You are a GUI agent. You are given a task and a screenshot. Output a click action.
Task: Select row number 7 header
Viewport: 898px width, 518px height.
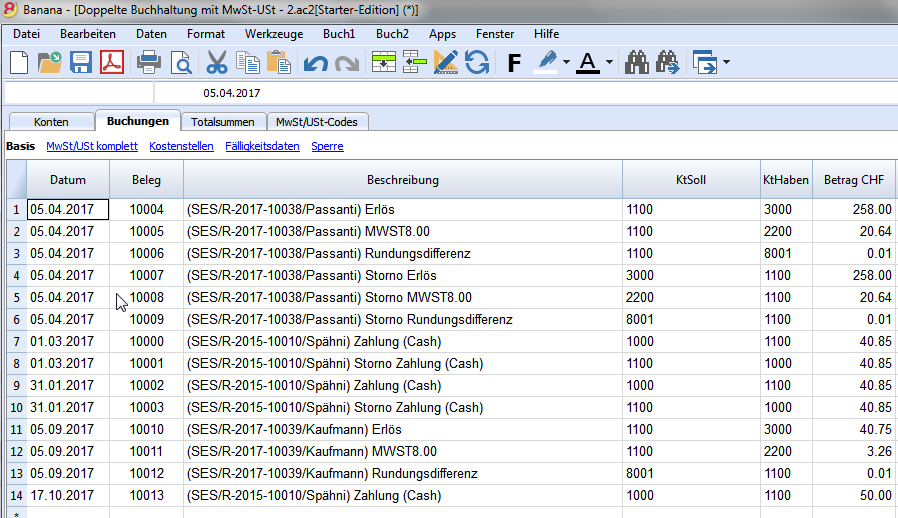[x=17, y=342]
